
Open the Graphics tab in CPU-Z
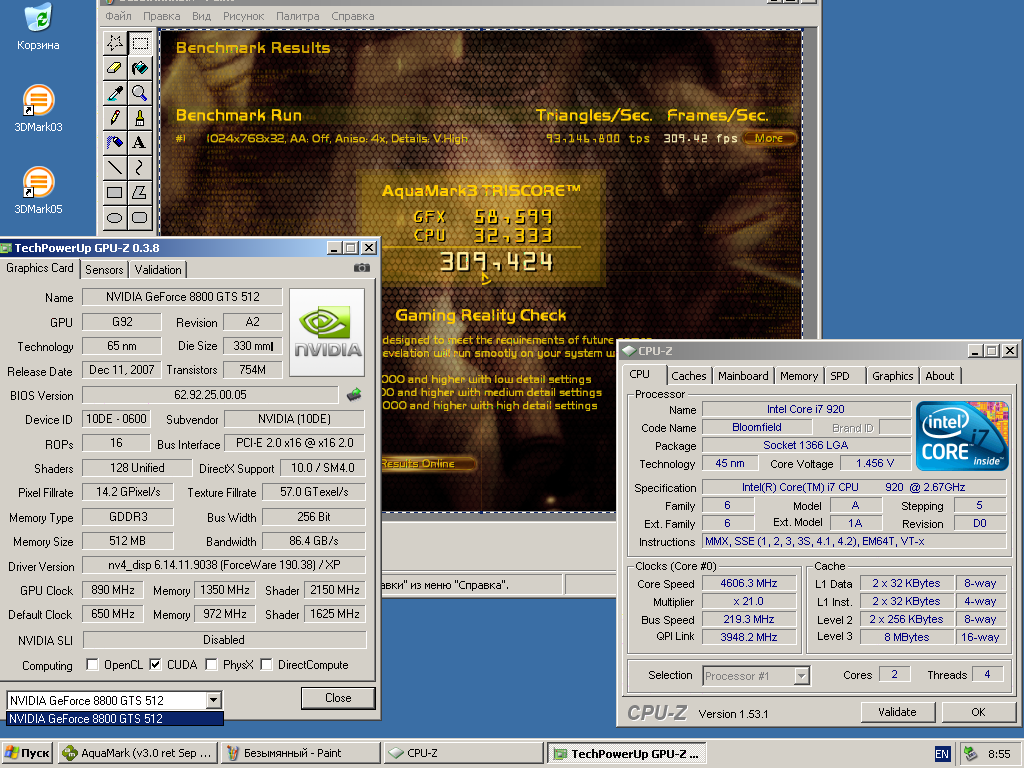tap(893, 376)
